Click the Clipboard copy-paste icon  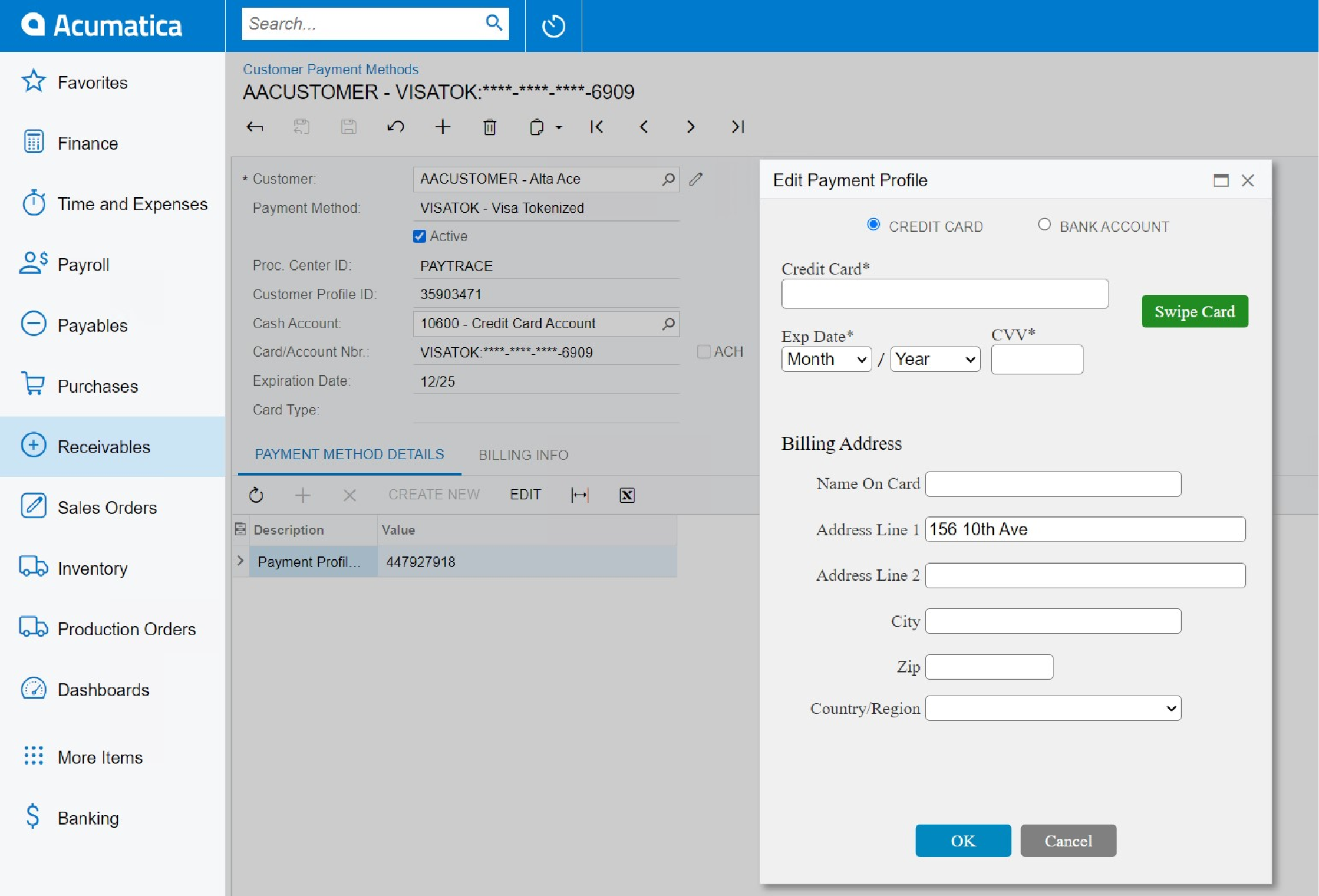[536, 127]
